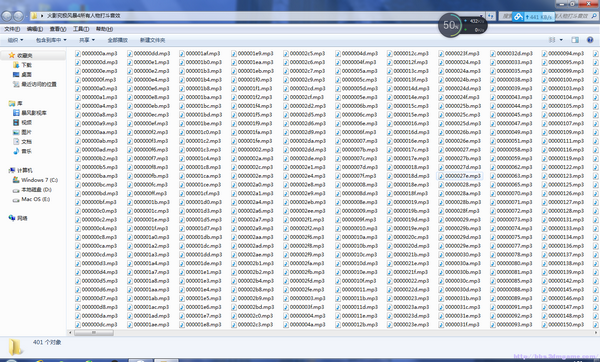This screenshot has width=600, height=362.
Task: Click the search magnifier icon
Action: pyautogui.click(x=594, y=16)
